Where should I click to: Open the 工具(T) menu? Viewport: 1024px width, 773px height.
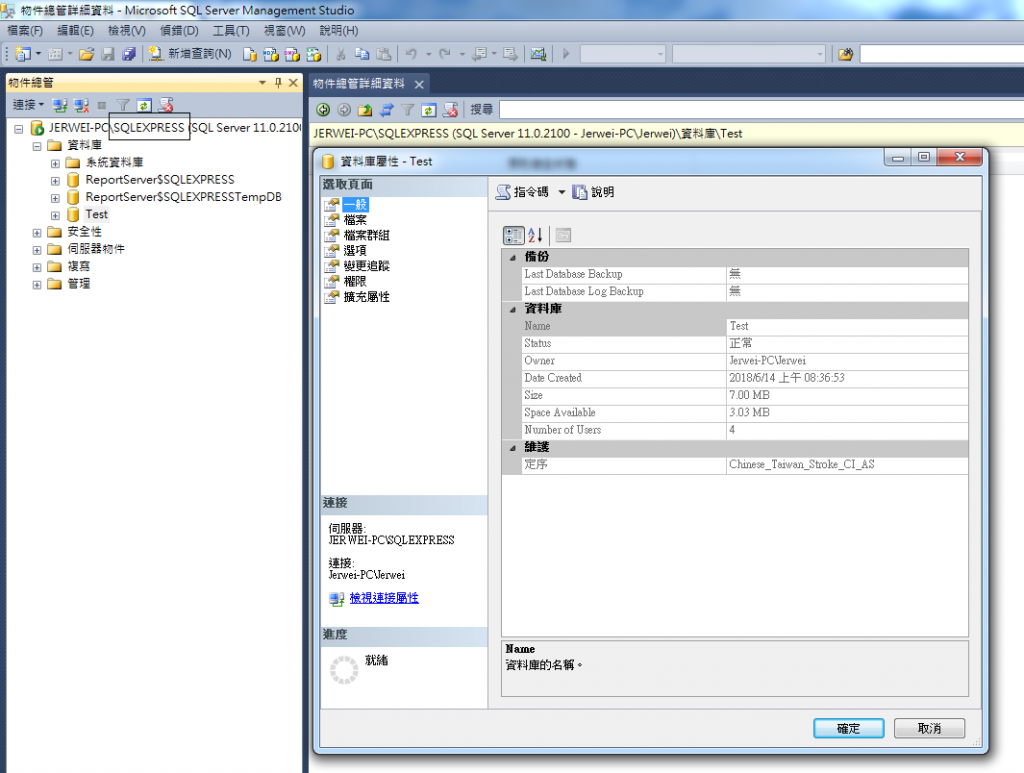(x=231, y=31)
